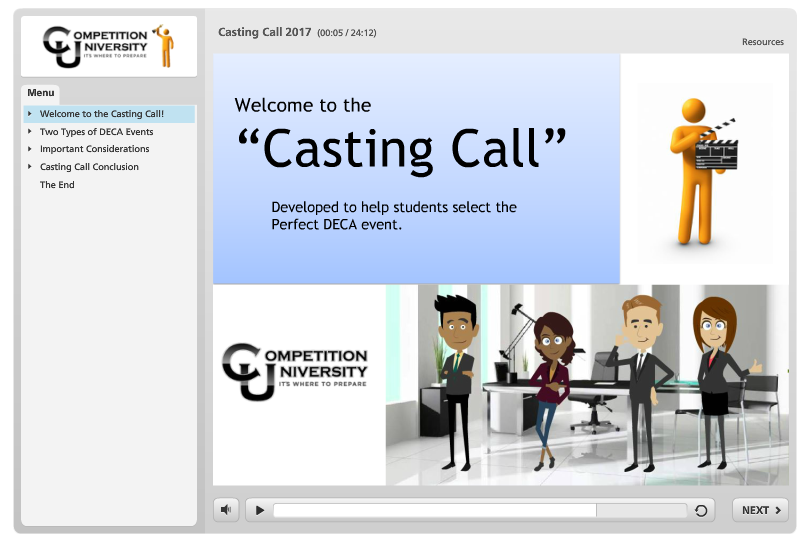The width and height of the screenshot is (805, 541).
Task: Jump to 'The End' slide
Action: point(57,185)
